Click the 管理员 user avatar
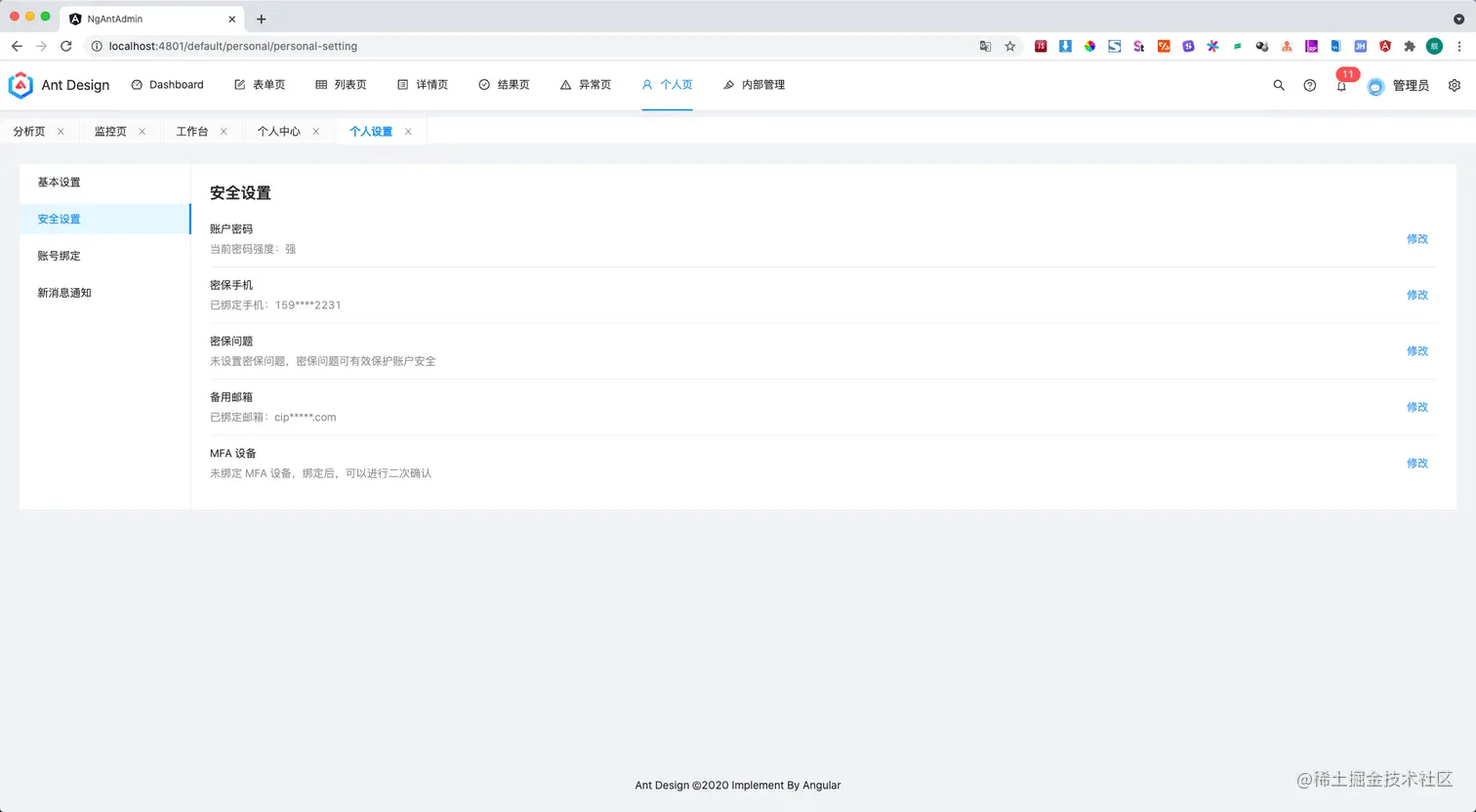1476x812 pixels. click(1375, 87)
